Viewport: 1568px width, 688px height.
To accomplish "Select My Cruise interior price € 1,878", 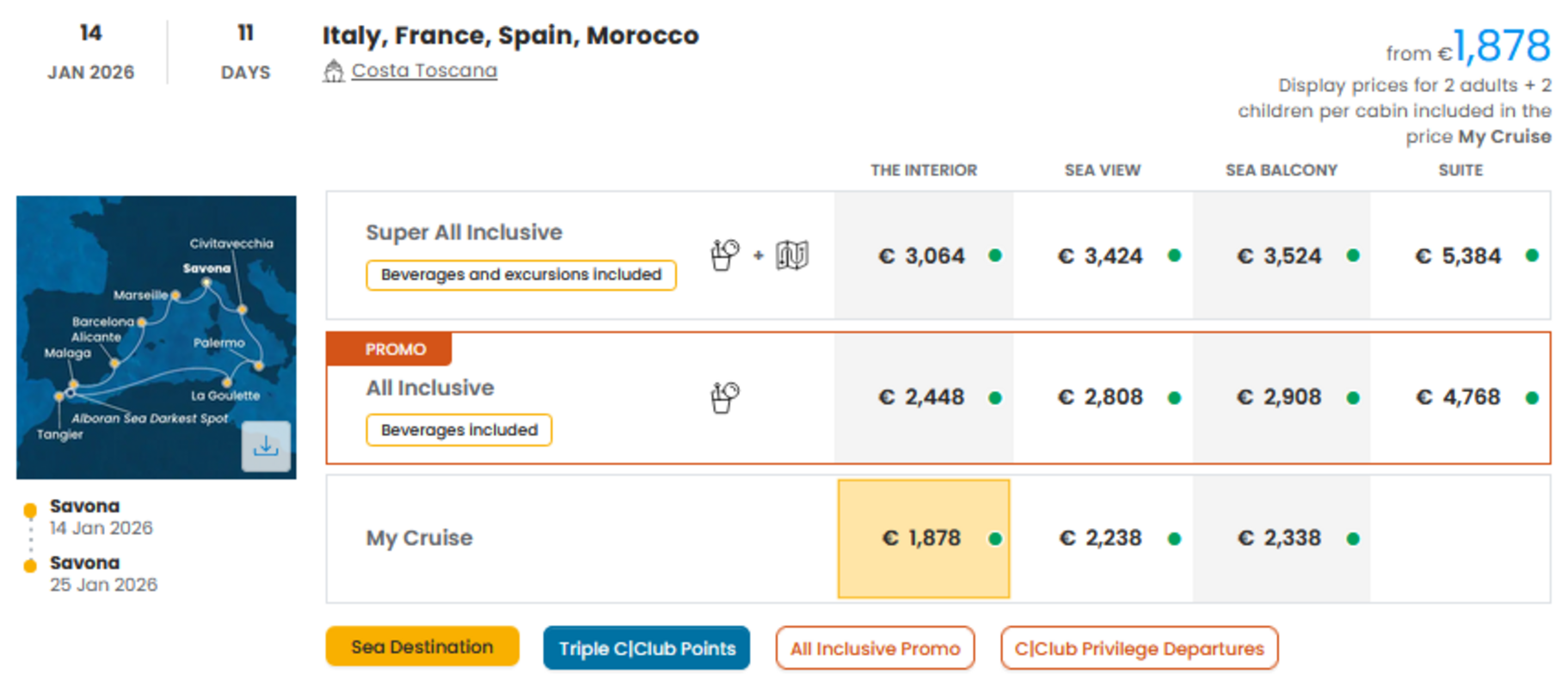I will tap(923, 538).
